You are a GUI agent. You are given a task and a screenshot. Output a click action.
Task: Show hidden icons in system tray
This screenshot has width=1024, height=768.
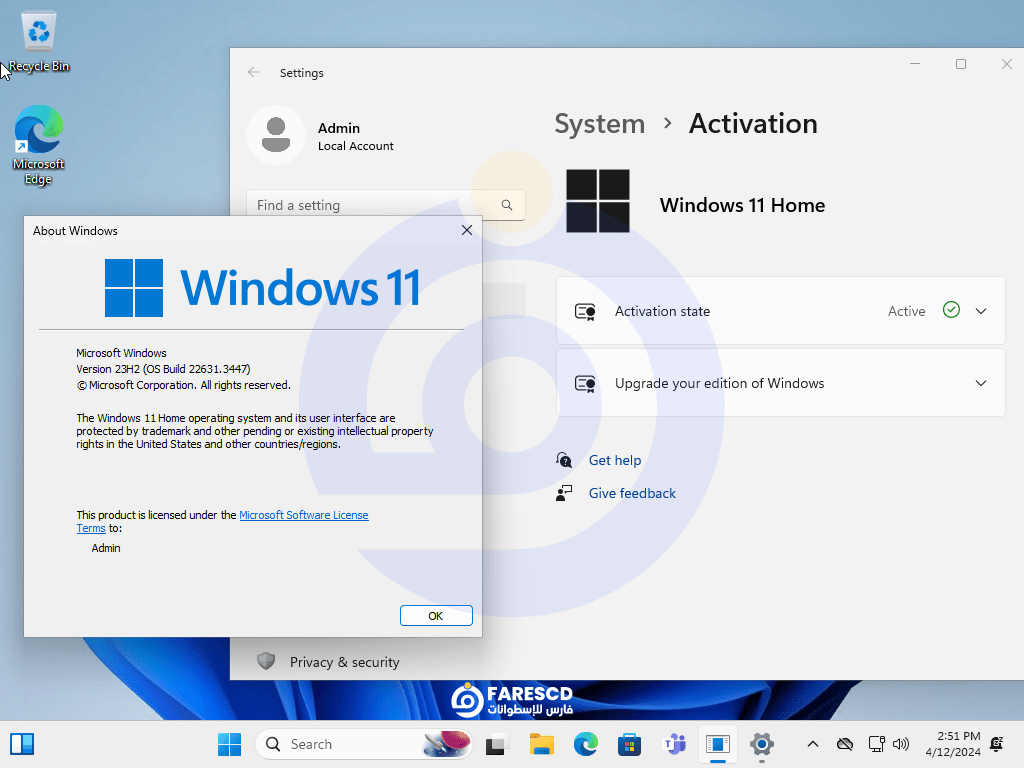point(812,744)
